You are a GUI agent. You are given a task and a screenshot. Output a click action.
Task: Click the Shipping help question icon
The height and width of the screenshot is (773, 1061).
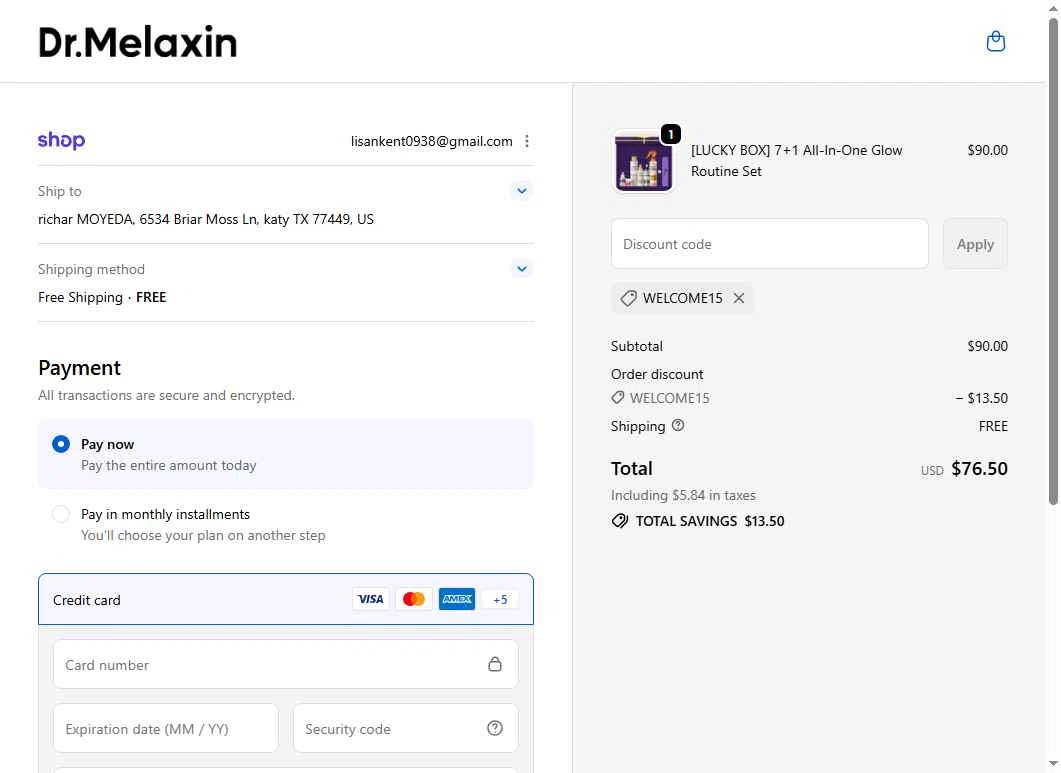click(677, 425)
